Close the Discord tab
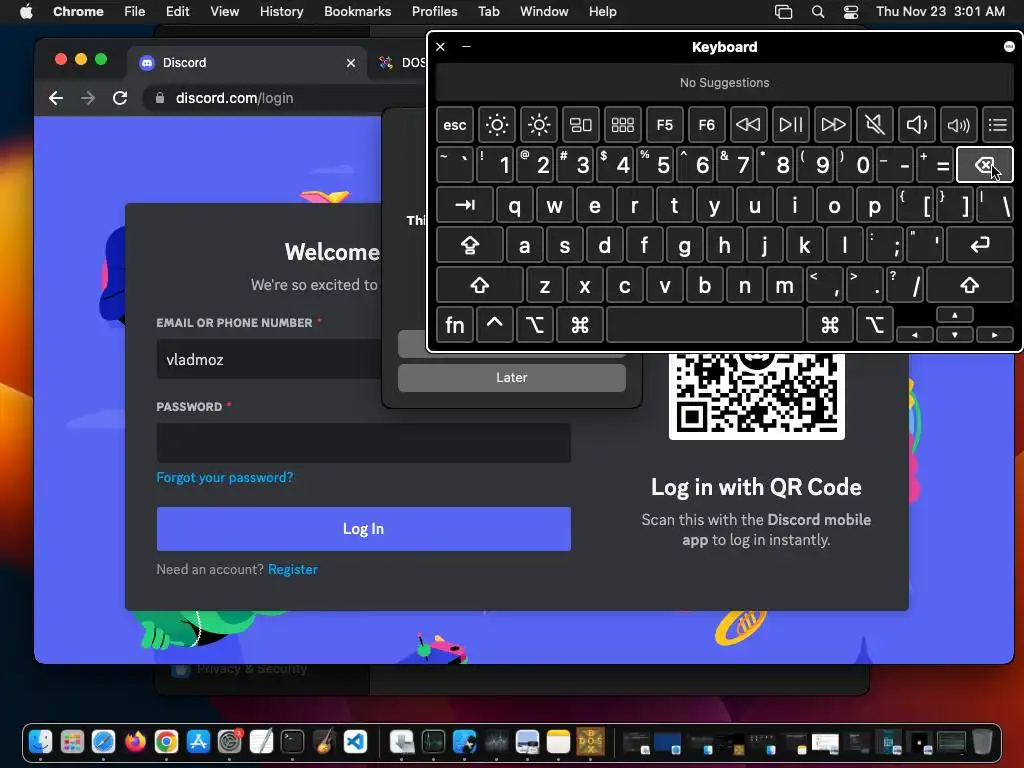Viewport: 1024px width, 768px height. tap(351, 63)
